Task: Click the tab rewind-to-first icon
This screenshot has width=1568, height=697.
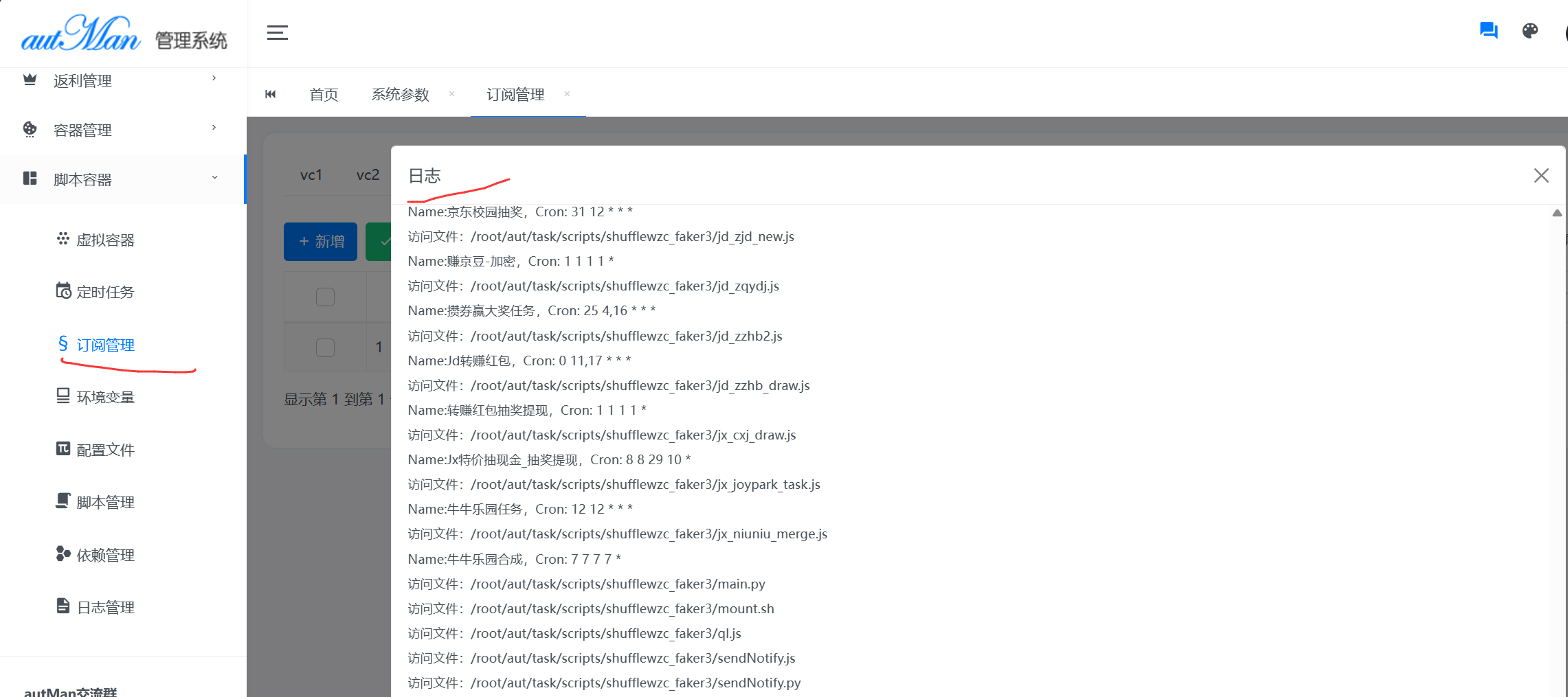Action: (271, 94)
